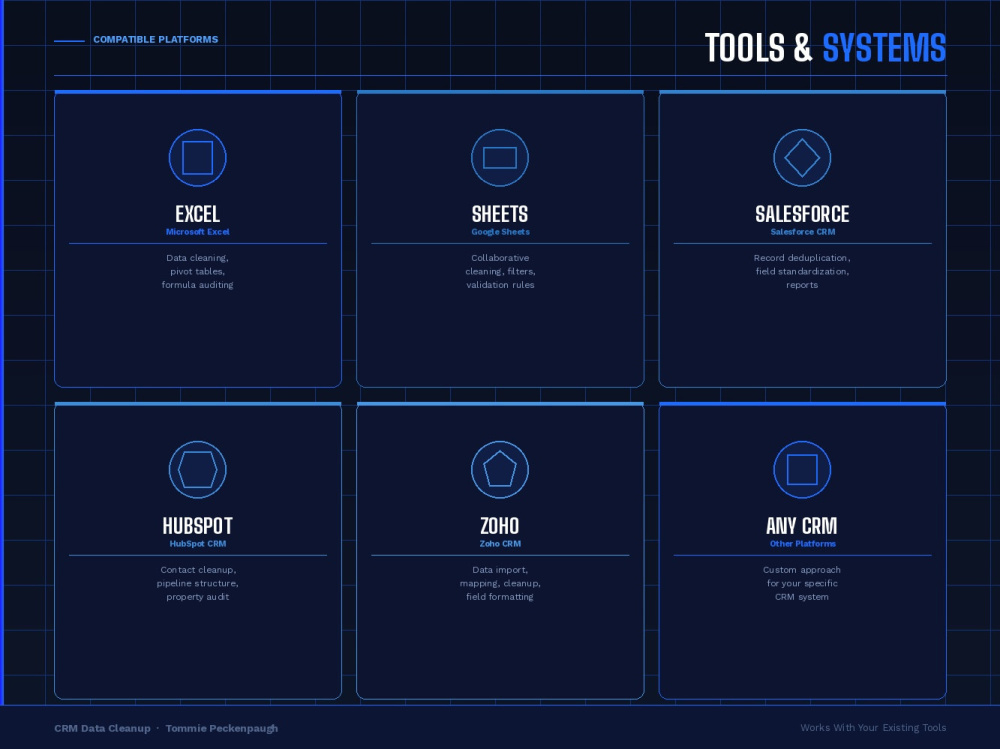The height and width of the screenshot is (749, 1000).
Task: Click the HubSpot CRM subtitle
Action: [x=198, y=544]
